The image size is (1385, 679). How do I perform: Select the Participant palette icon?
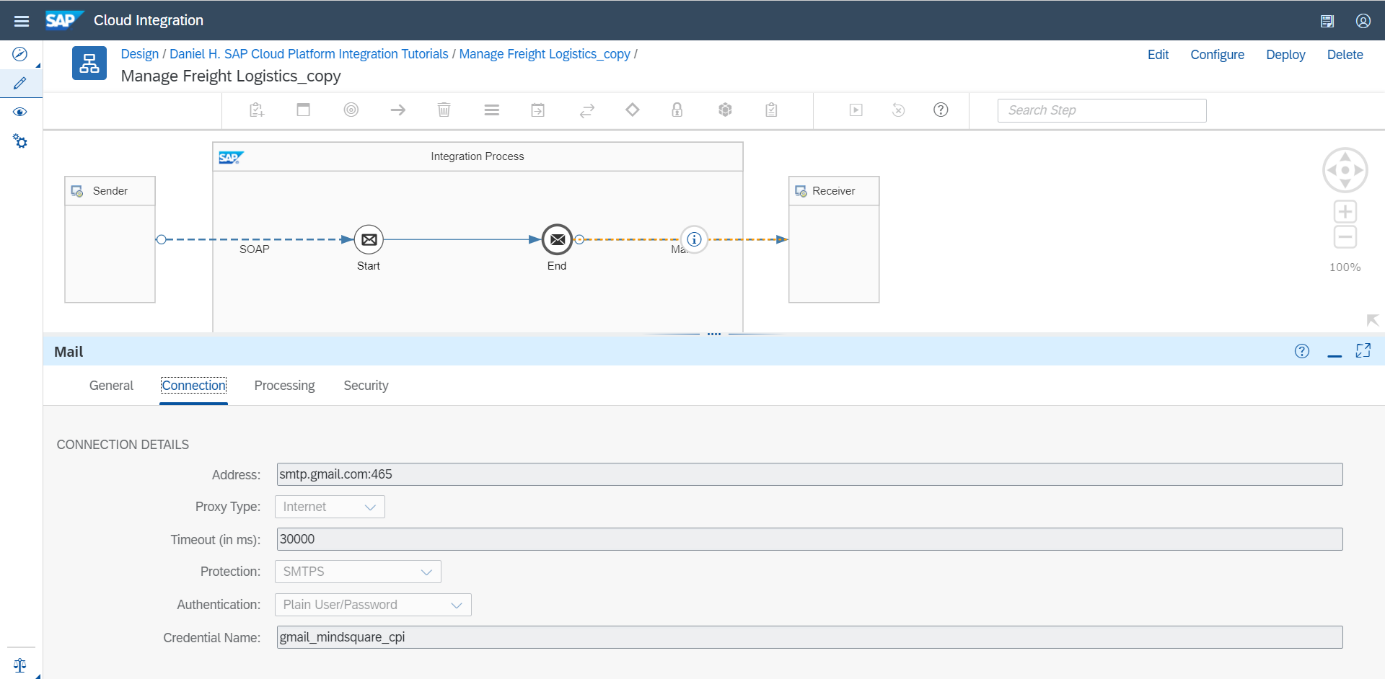tap(303, 110)
